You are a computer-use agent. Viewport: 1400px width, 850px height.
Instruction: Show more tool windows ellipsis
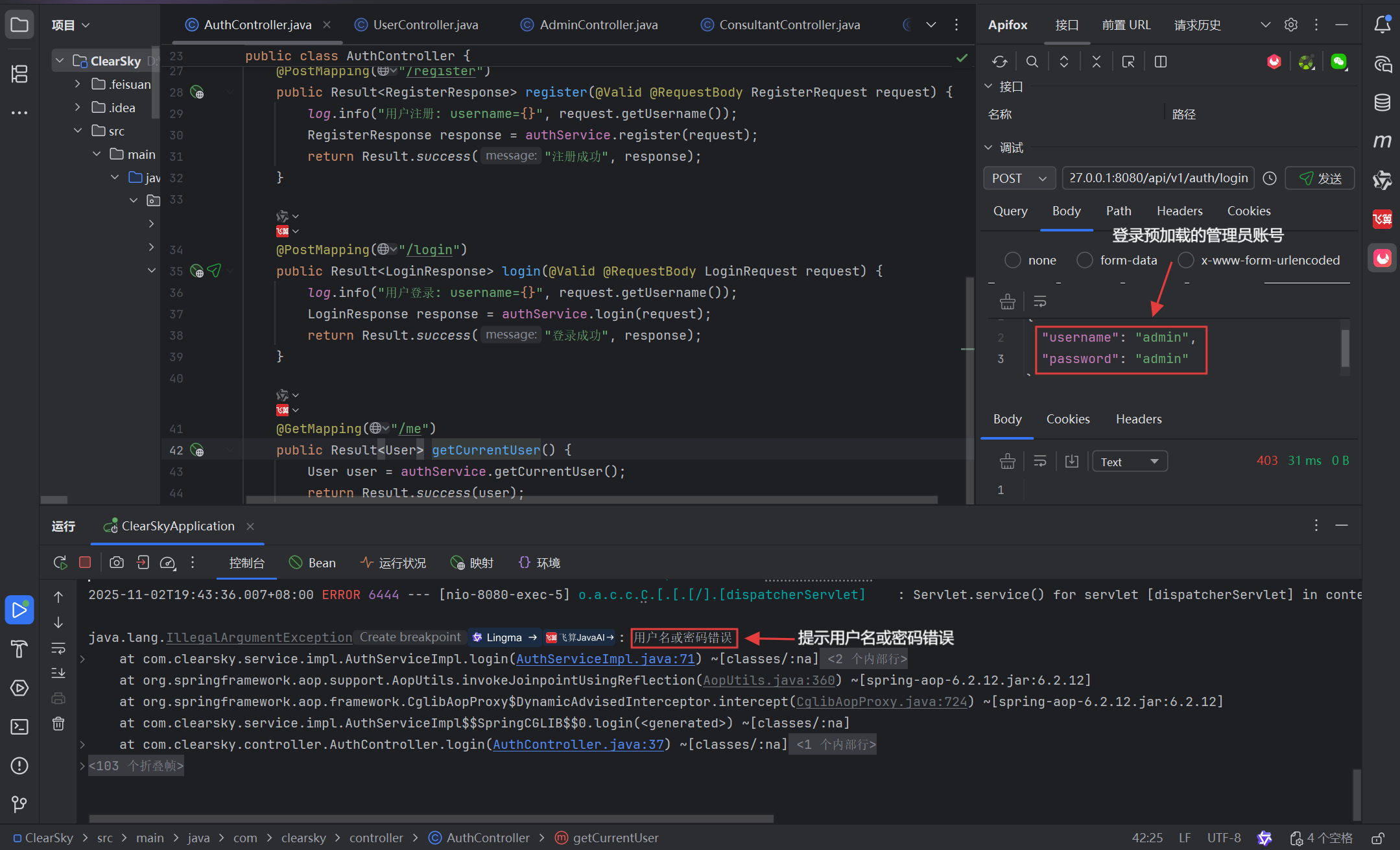(19, 113)
